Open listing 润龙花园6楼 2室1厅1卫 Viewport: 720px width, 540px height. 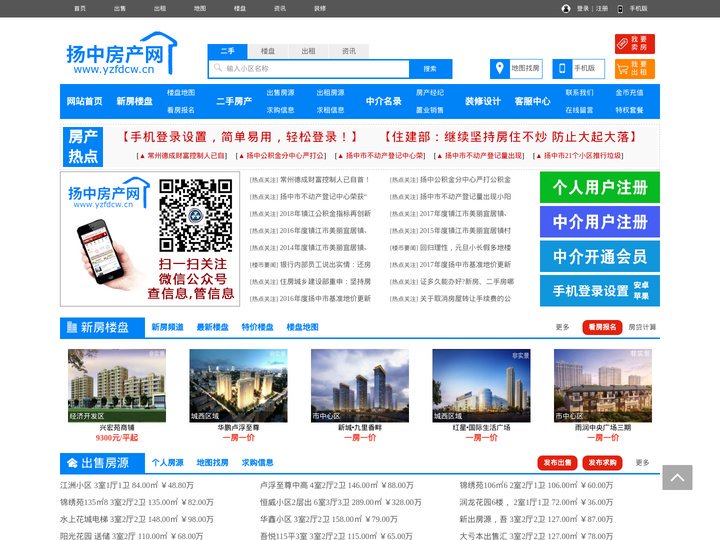[x=536, y=502]
